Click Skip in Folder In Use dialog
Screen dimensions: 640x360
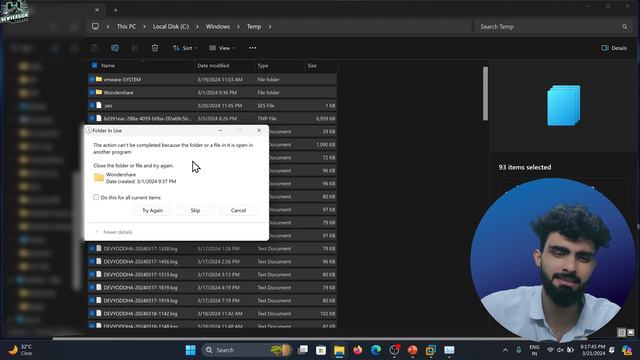click(195, 210)
